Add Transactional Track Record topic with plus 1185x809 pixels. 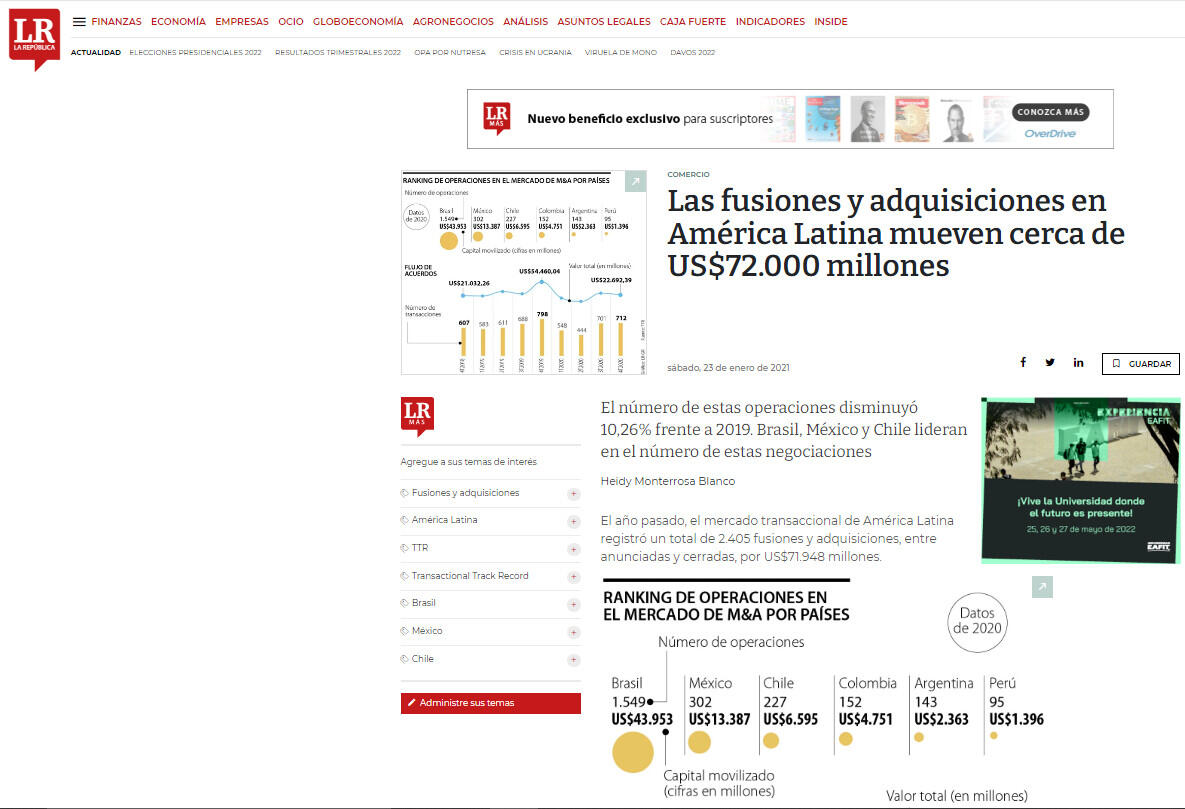(574, 577)
